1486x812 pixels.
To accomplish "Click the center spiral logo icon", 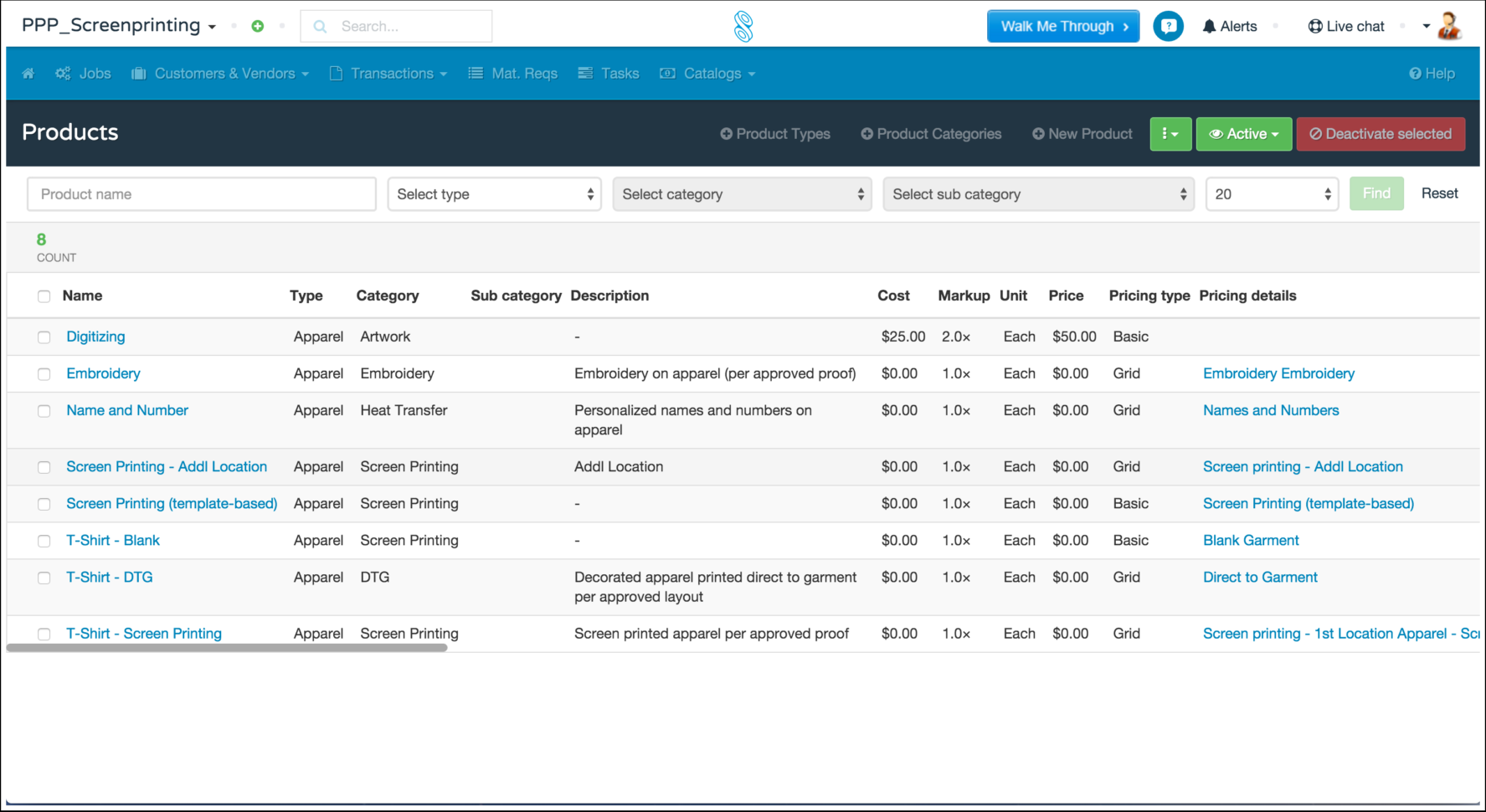I will 743,26.
